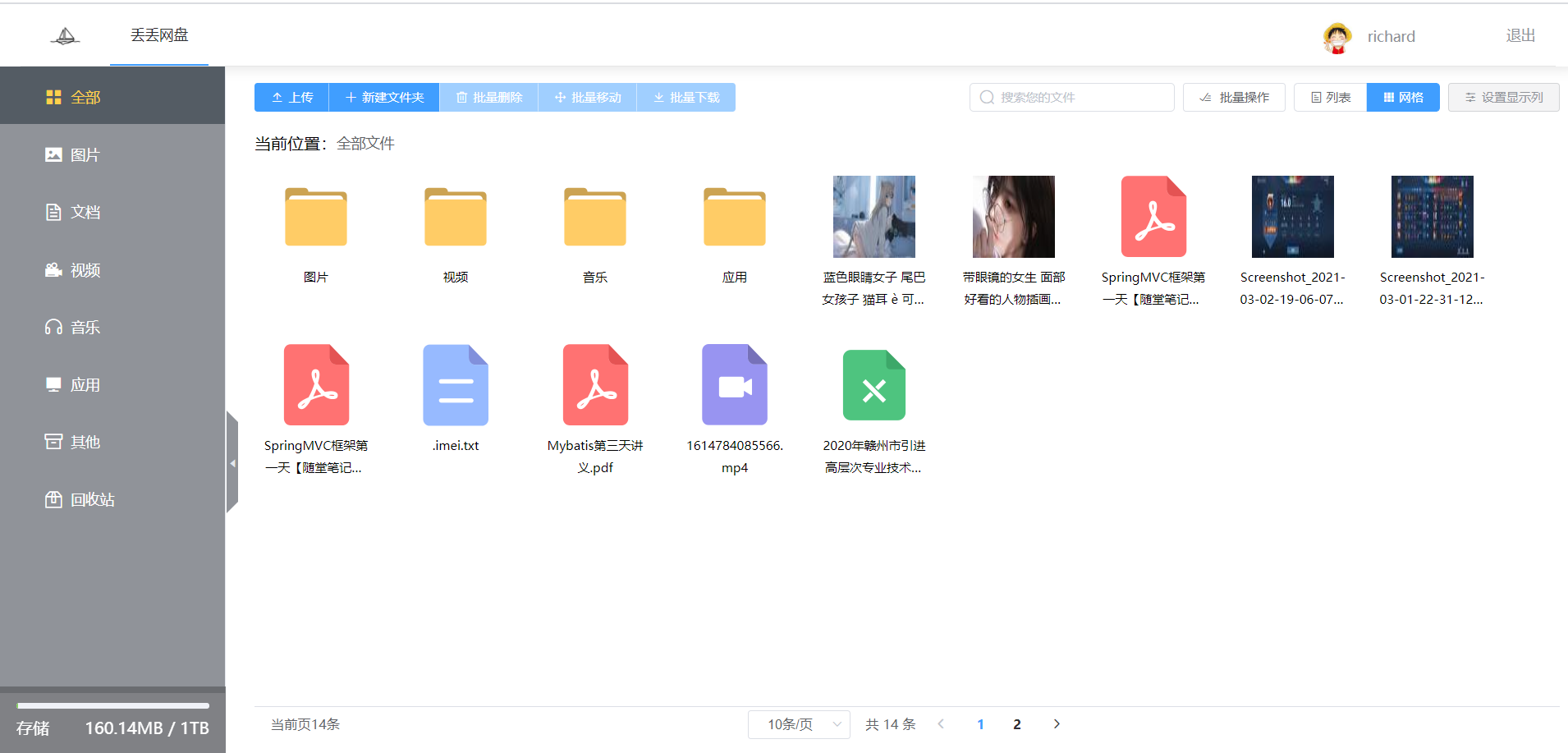Click the sailboat logo icon
This screenshot has width=1568, height=753.
click(65, 35)
